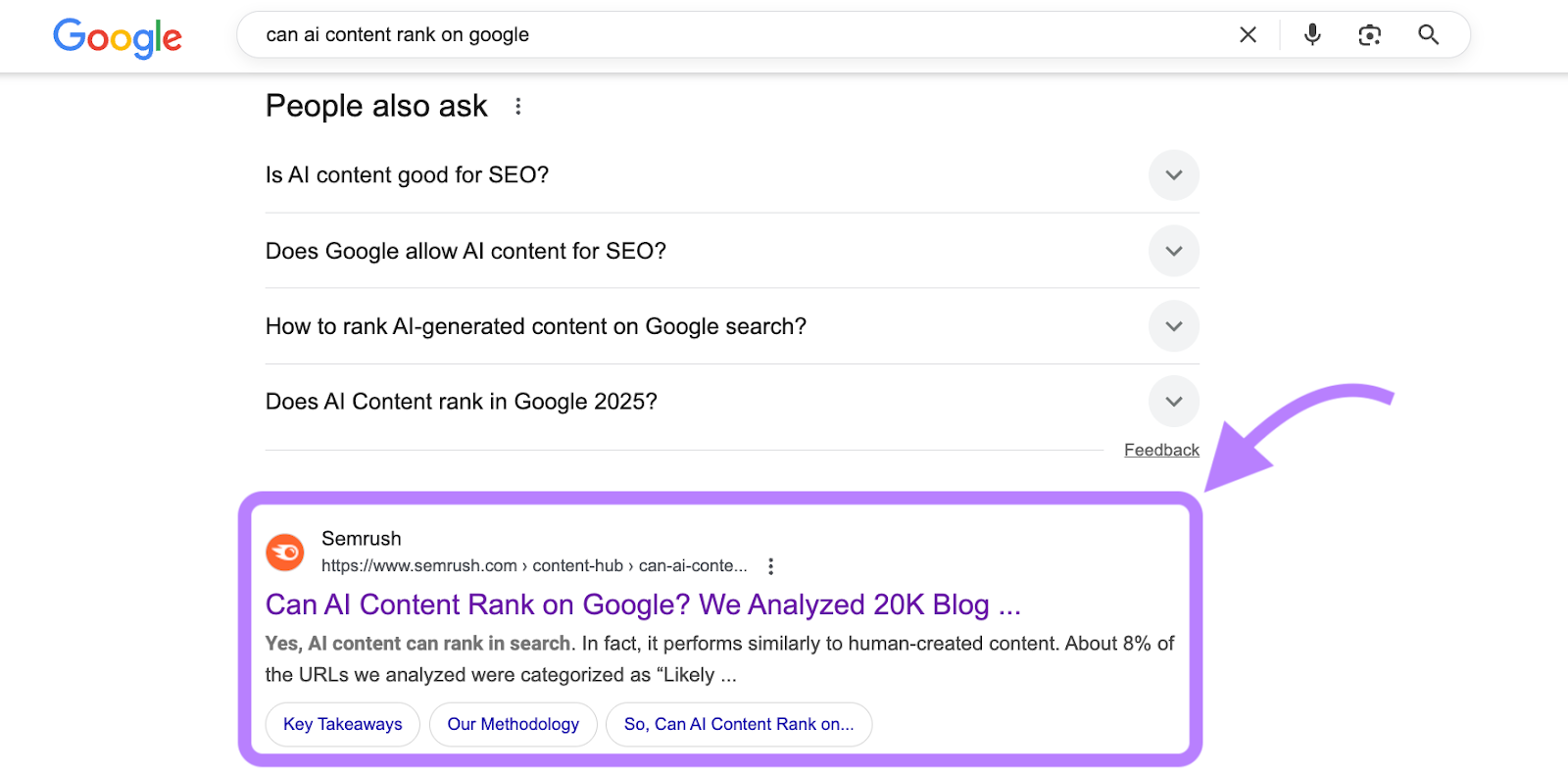1568x772 pixels.
Task: Open "Can AI Content Rank on Google?" result title
Action: [x=643, y=604]
